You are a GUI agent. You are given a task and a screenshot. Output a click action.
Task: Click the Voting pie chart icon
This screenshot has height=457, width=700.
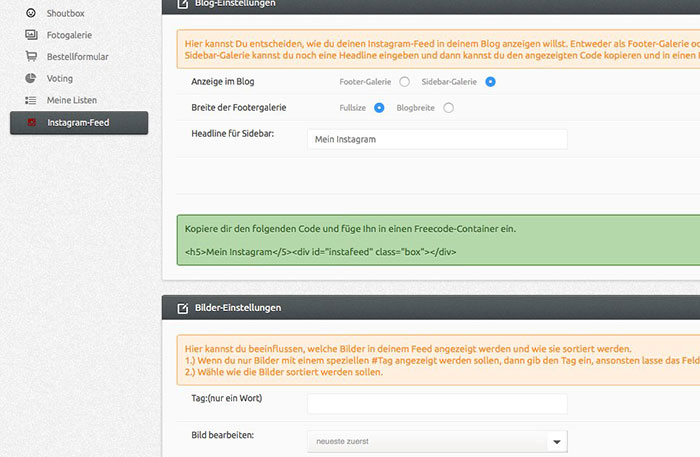point(30,78)
